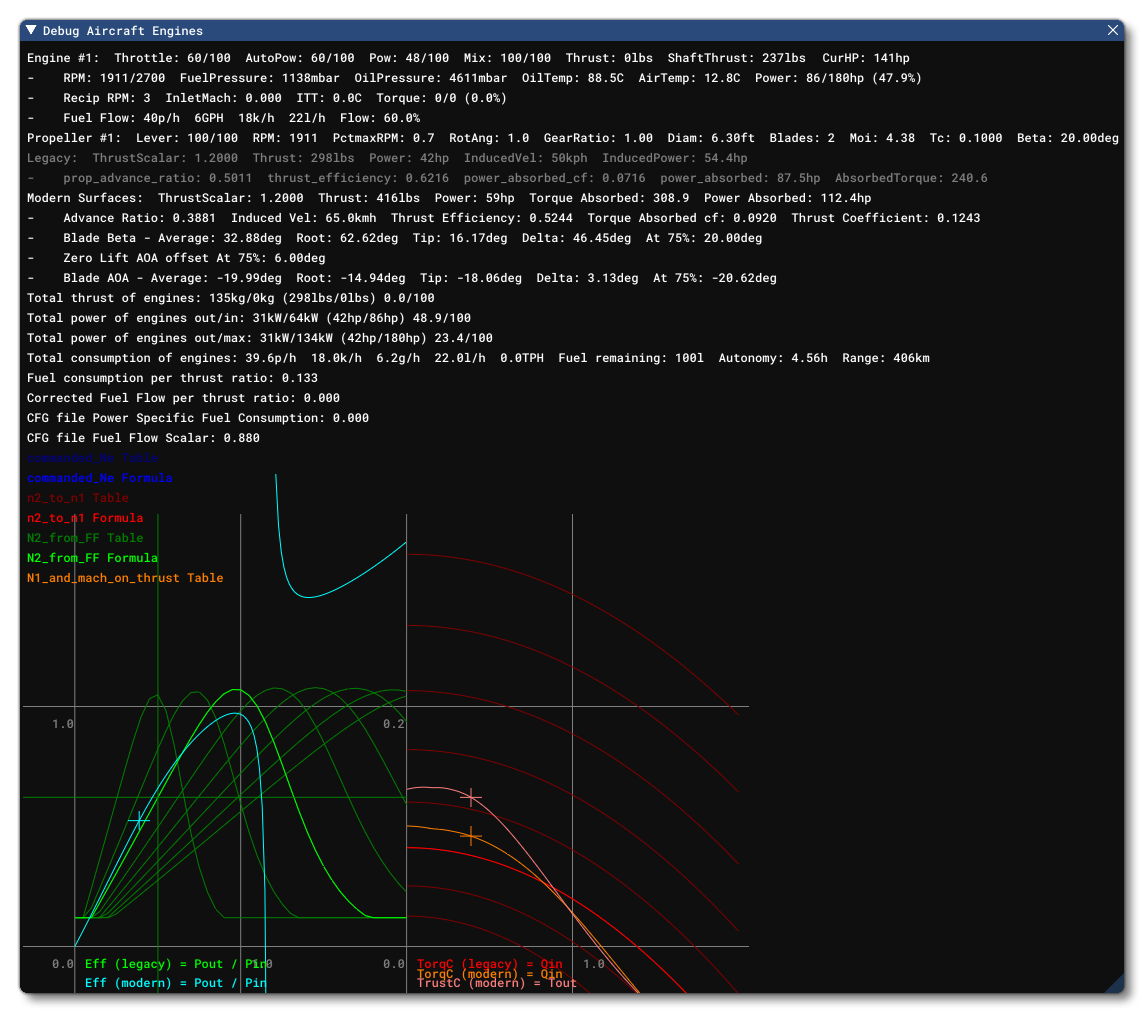Image resolution: width=1144 pixels, height=1013 pixels.
Task: Click the N1_and_mach_on_thrust Table legend label
Action: pyautogui.click(x=125, y=578)
